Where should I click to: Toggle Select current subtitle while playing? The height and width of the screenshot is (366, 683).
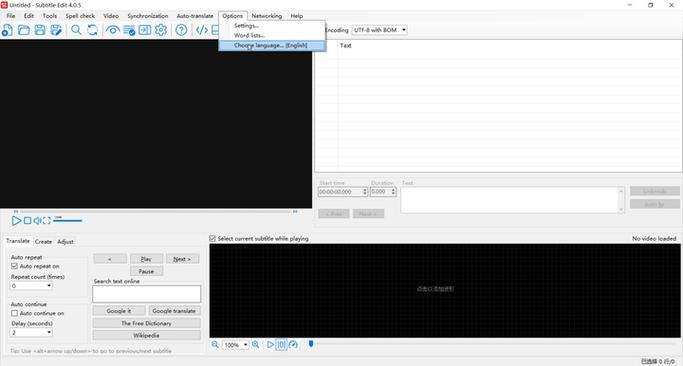(x=213, y=238)
